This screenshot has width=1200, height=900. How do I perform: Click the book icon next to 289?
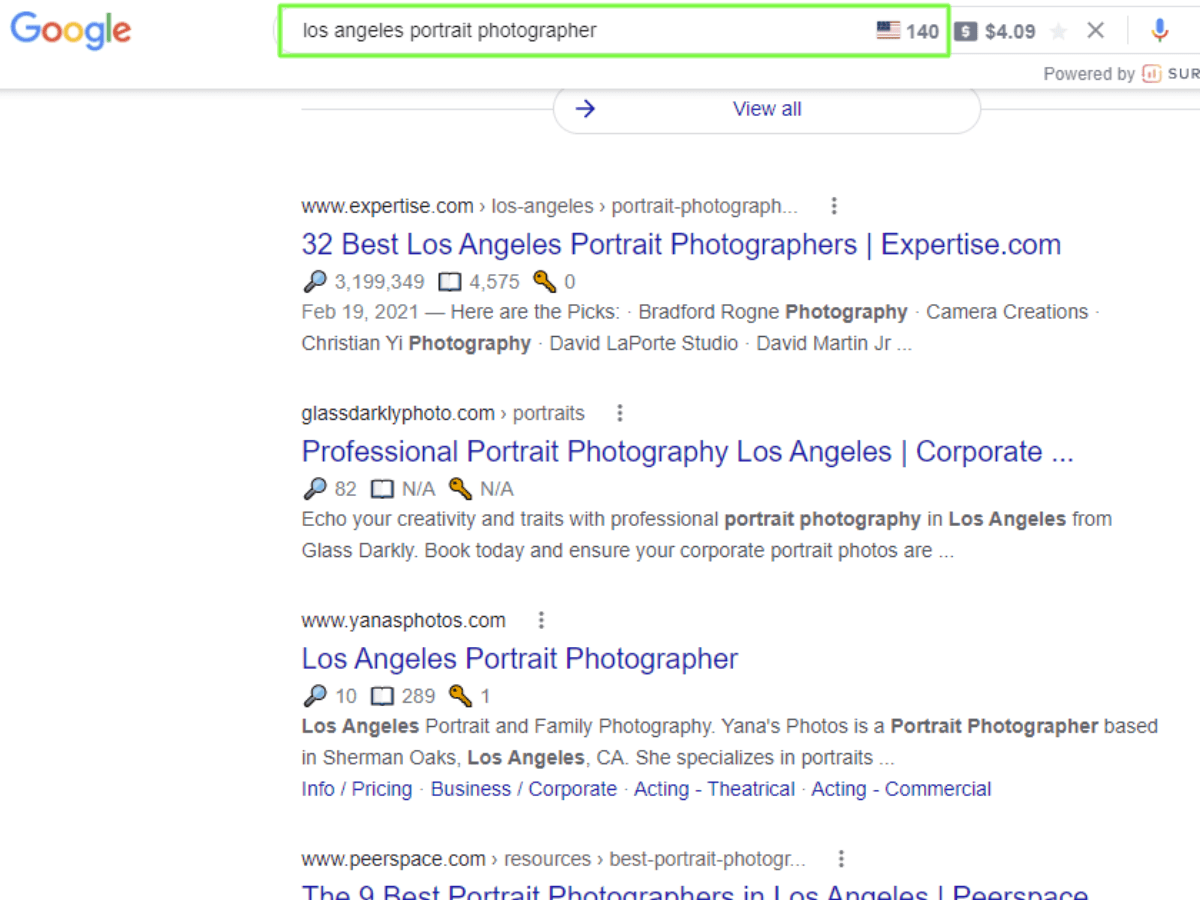coord(382,696)
